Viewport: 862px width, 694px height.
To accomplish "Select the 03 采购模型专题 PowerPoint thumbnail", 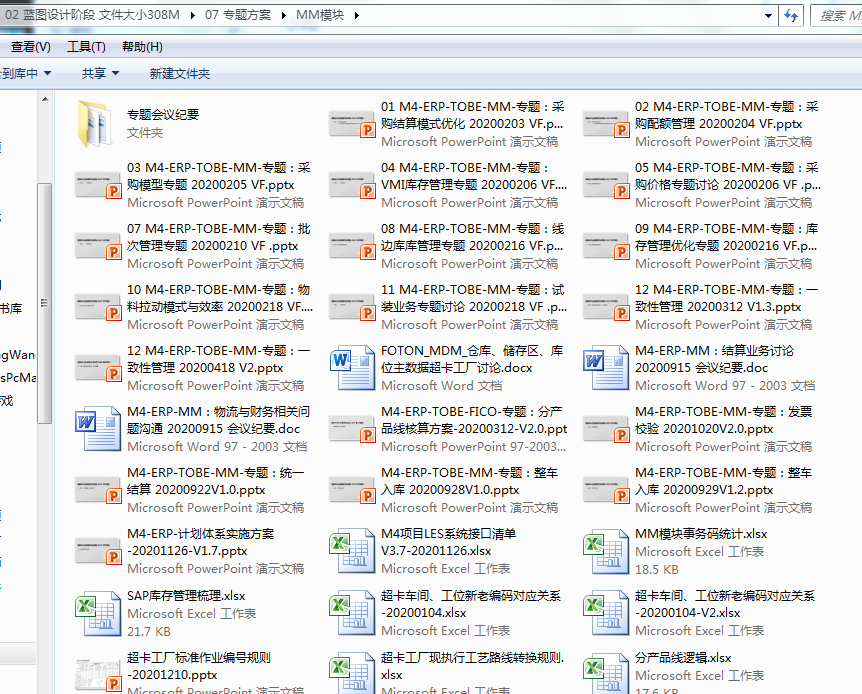I will [x=97, y=185].
